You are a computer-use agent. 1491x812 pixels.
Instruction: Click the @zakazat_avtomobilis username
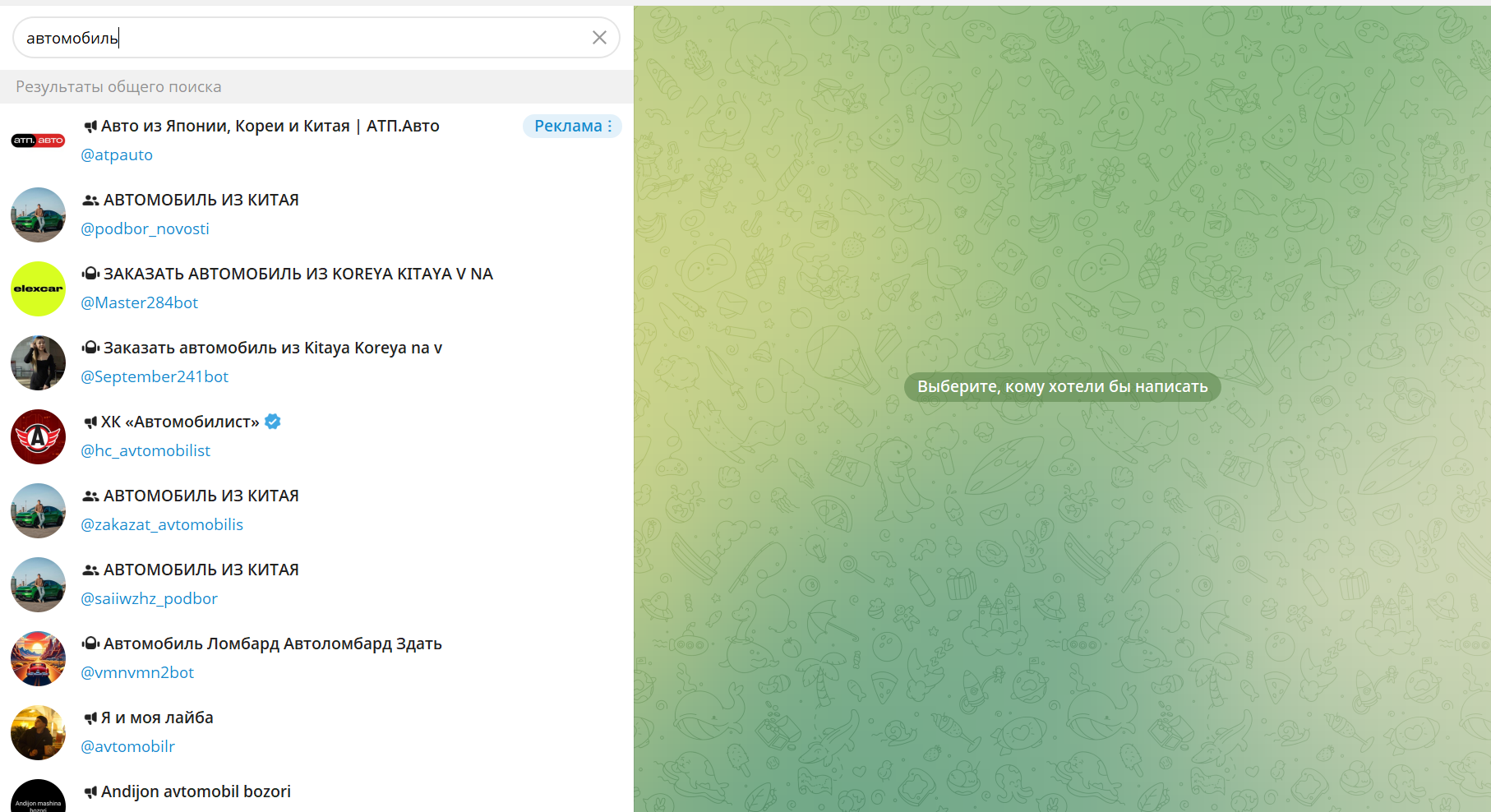point(162,524)
